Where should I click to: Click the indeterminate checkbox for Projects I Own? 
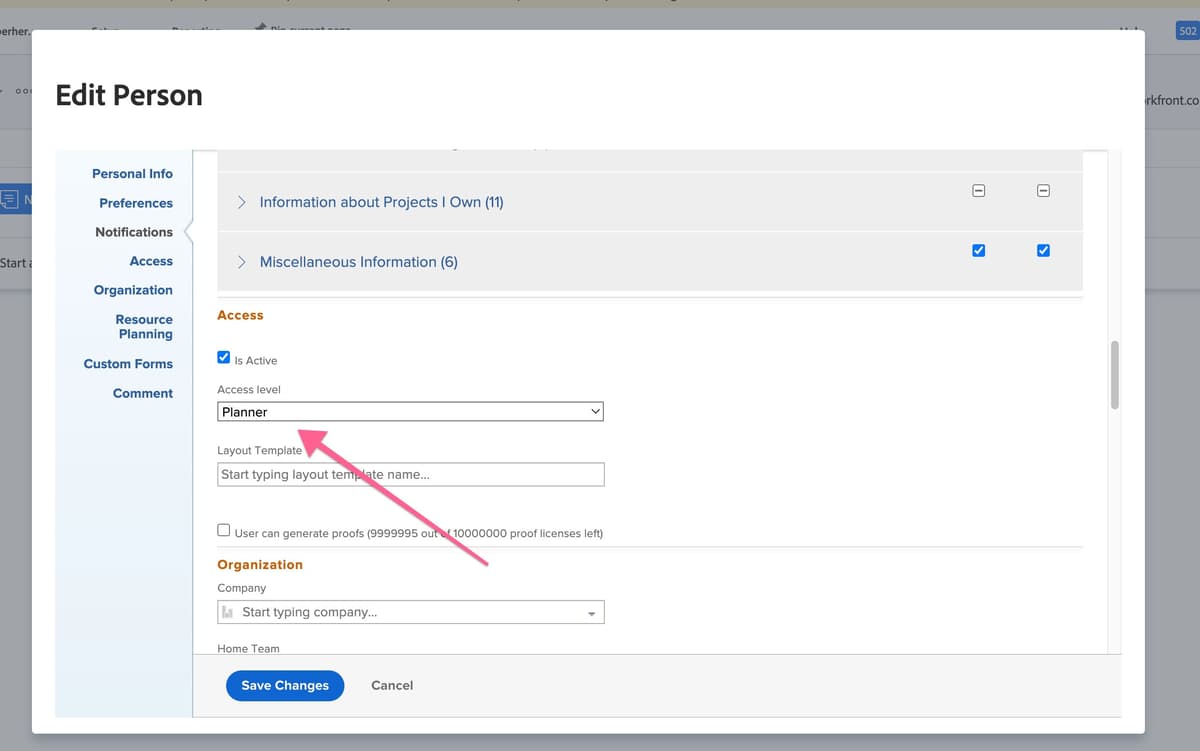[x=978, y=190]
